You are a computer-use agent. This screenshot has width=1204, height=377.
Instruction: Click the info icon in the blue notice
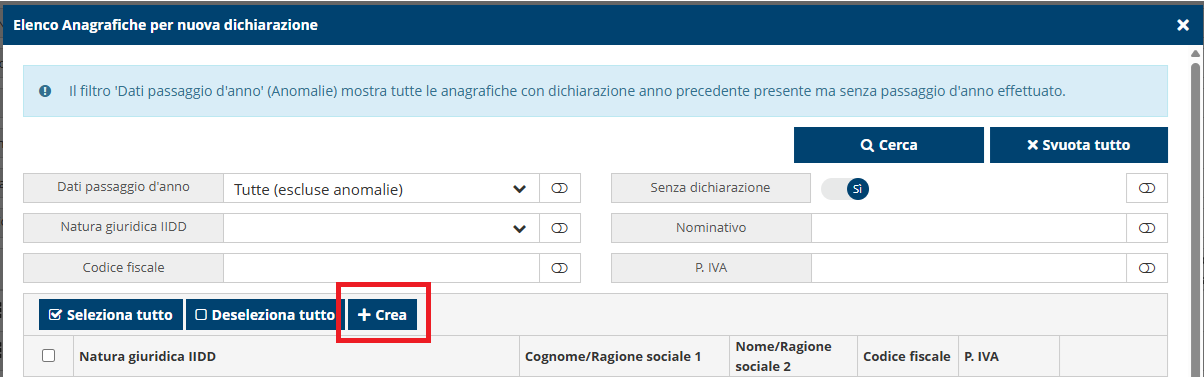point(45,91)
